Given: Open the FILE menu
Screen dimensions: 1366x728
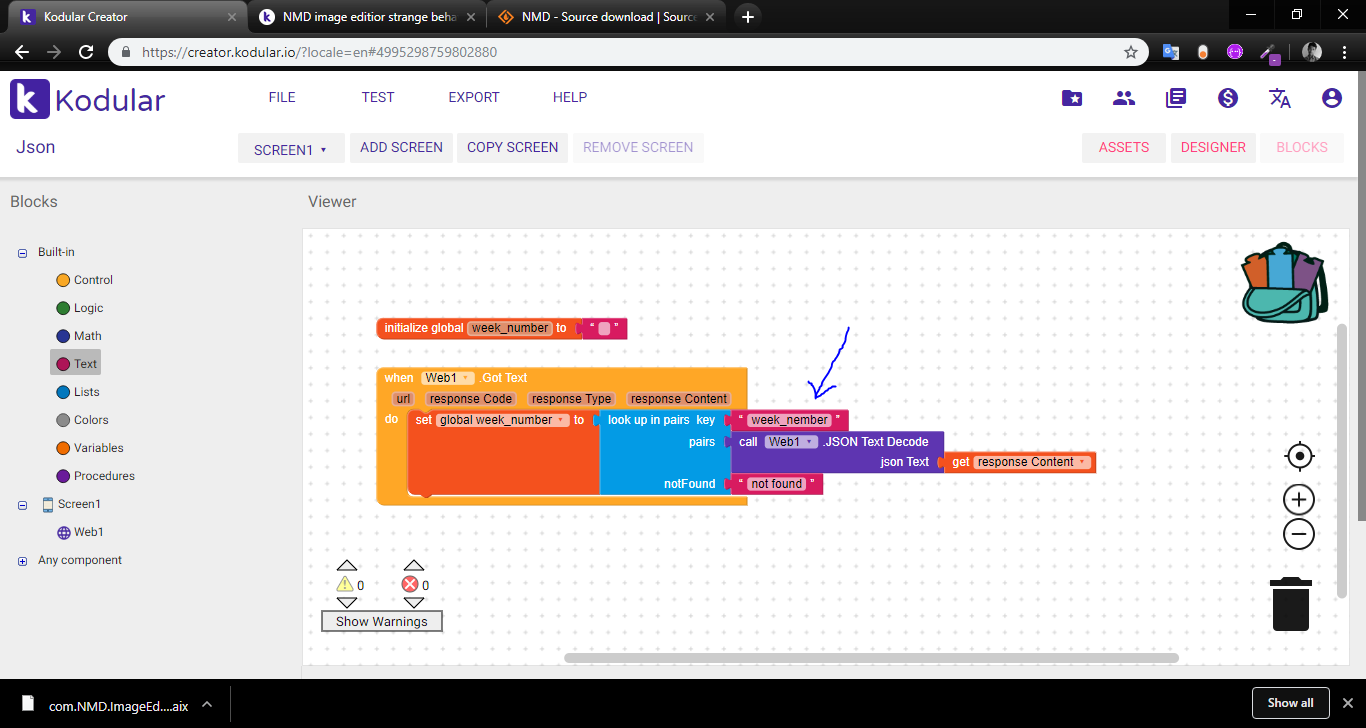Looking at the screenshot, I should (282, 97).
